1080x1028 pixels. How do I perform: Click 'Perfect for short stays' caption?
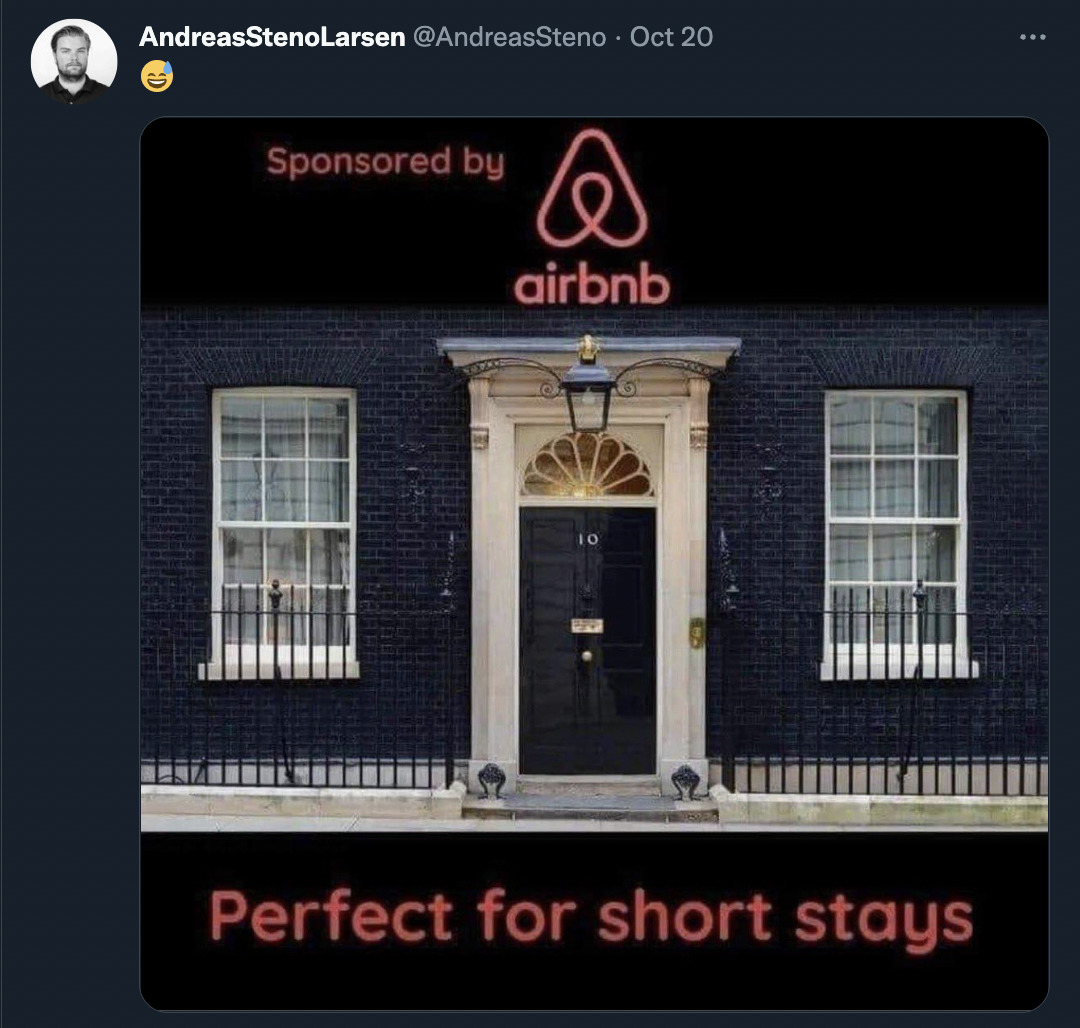pyautogui.click(x=591, y=917)
